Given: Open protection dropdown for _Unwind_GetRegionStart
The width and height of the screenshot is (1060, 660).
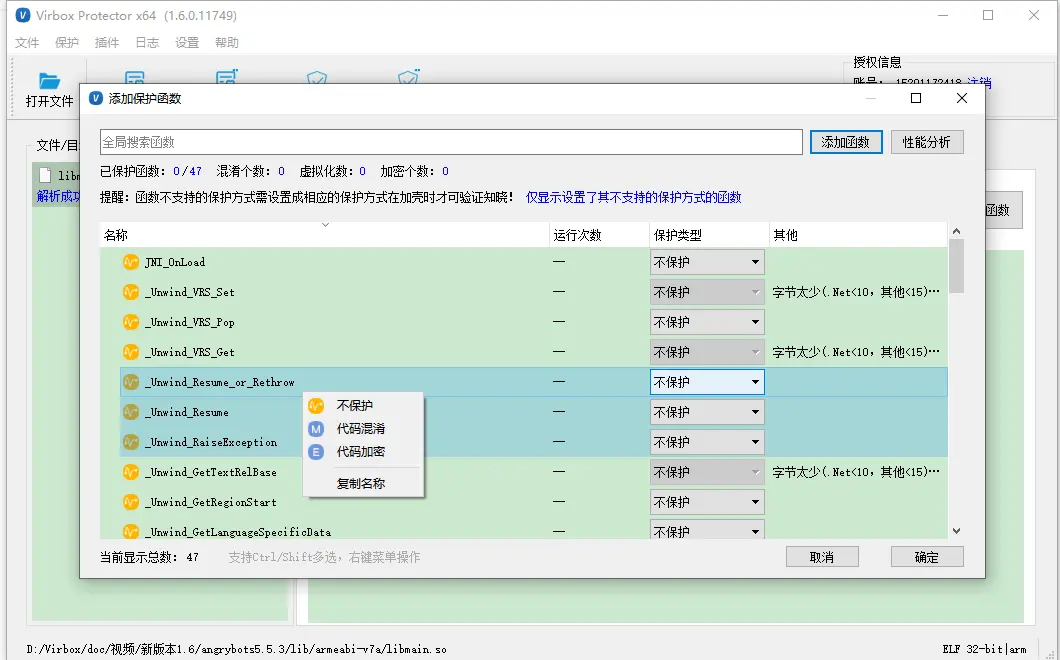Looking at the screenshot, I should click(707, 502).
